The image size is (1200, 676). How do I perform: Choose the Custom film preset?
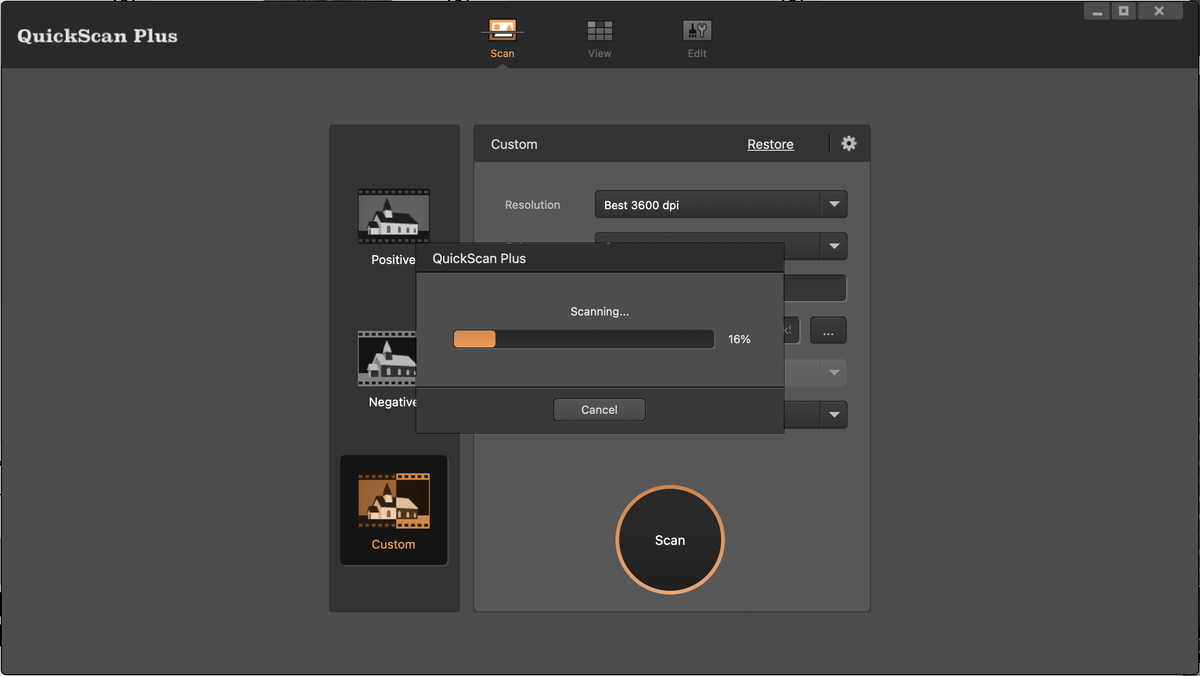coord(394,510)
